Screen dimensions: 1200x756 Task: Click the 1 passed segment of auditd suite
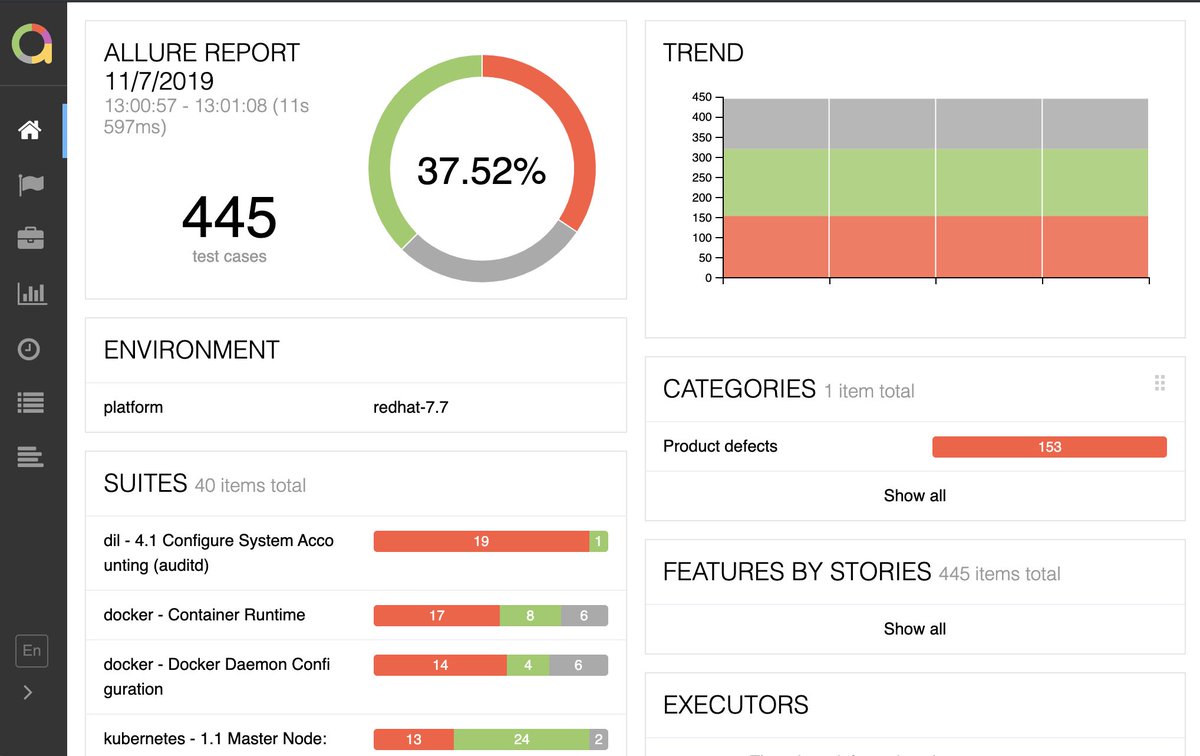(598, 541)
